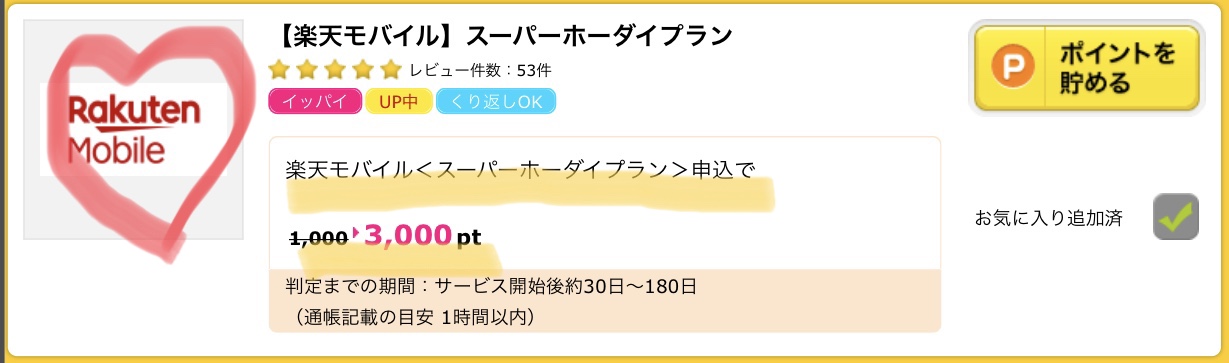Click the Rakuten Mobile logo thumbnail
Viewport: 1229px width, 363px height.
click(134, 131)
